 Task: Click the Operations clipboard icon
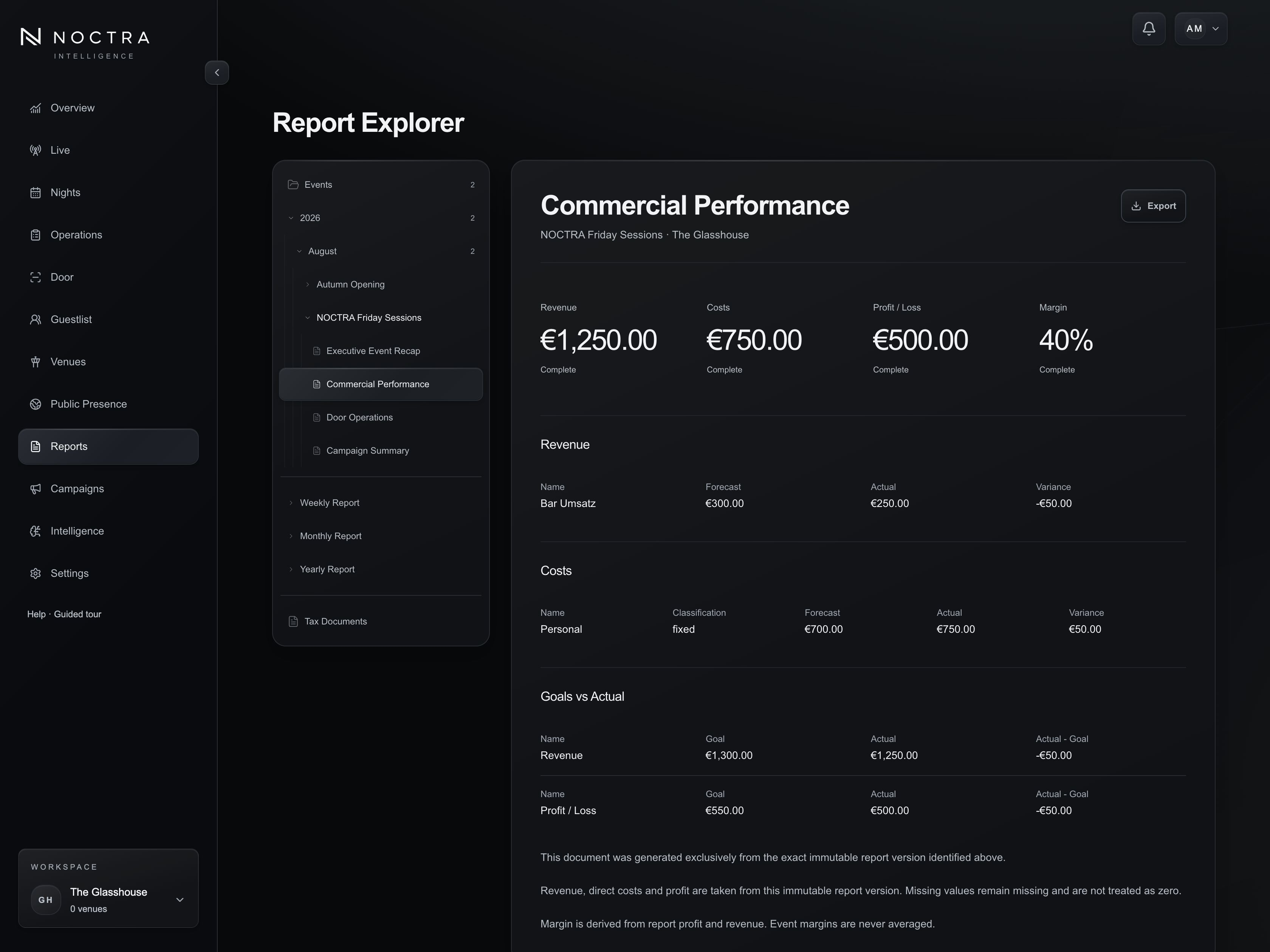click(x=36, y=235)
